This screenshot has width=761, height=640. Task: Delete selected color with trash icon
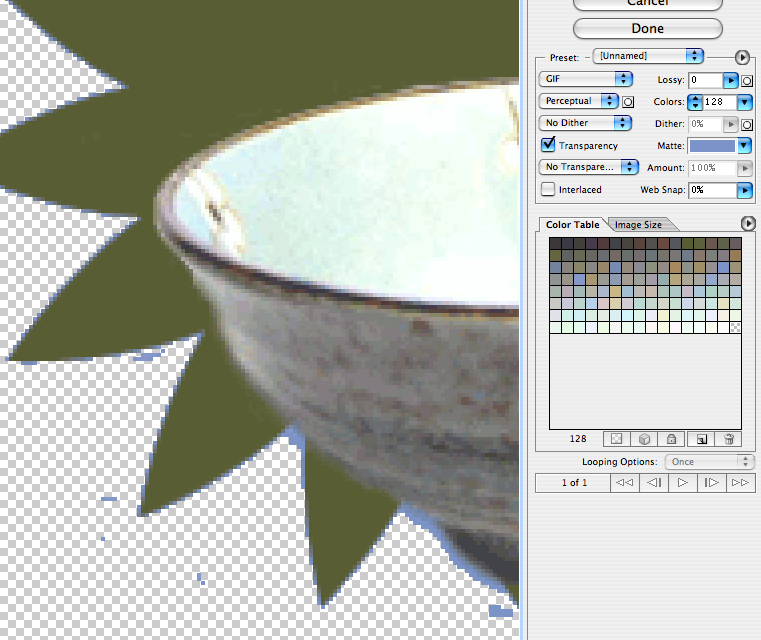pyautogui.click(x=729, y=439)
